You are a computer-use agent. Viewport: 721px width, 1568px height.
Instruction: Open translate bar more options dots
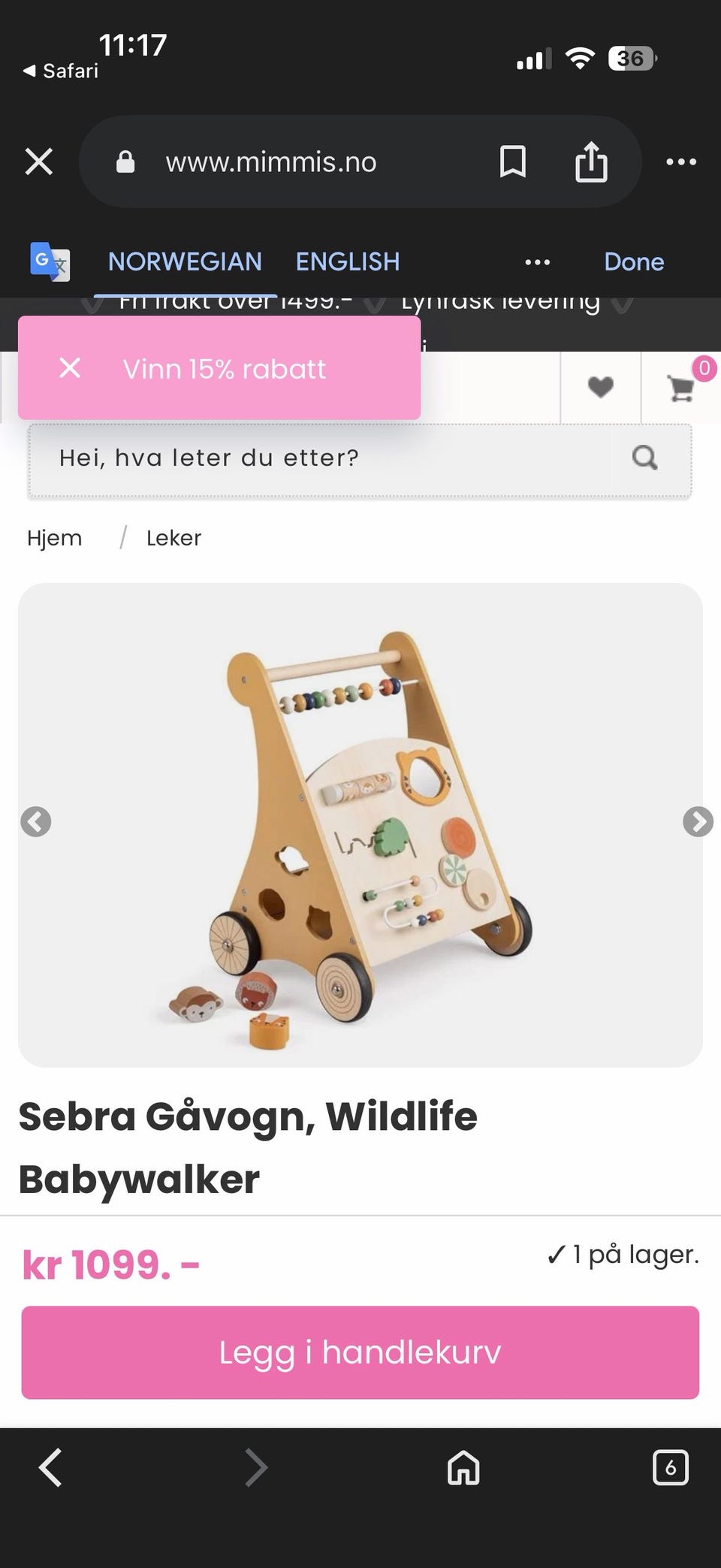(537, 262)
